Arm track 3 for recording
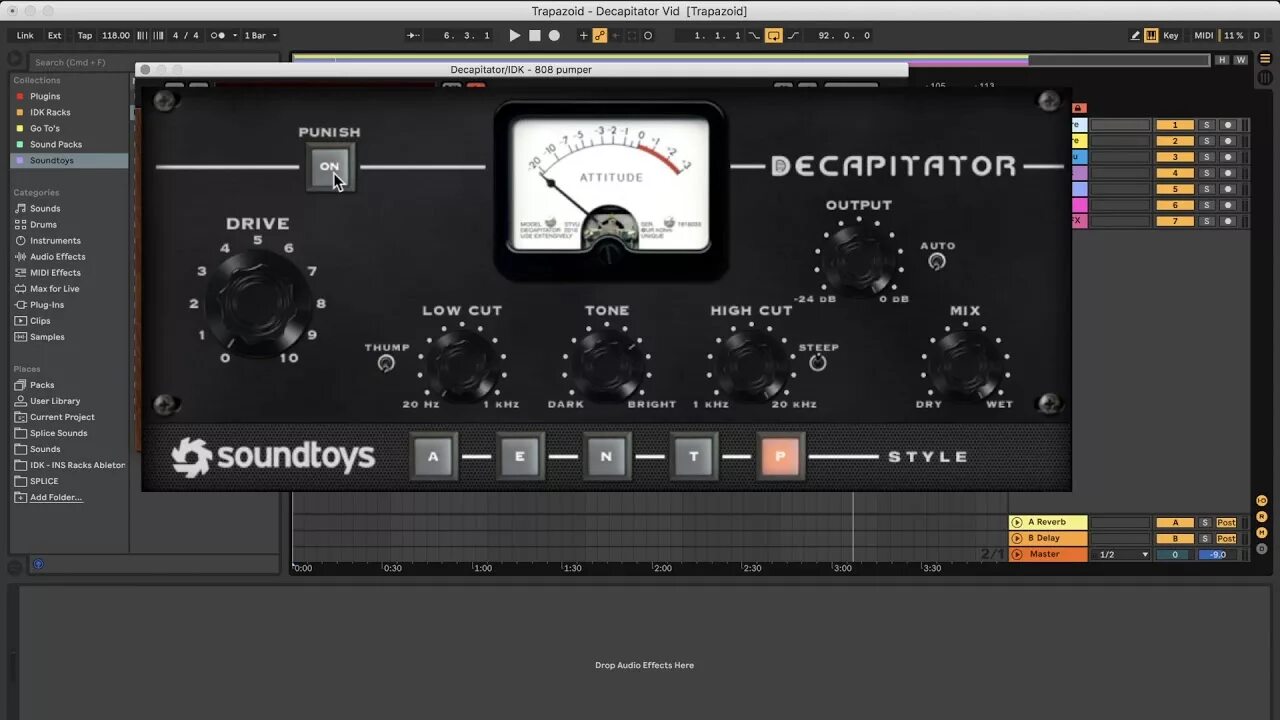Screen dimensions: 1280x720 pyautogui.click(x=1228, y=157)
